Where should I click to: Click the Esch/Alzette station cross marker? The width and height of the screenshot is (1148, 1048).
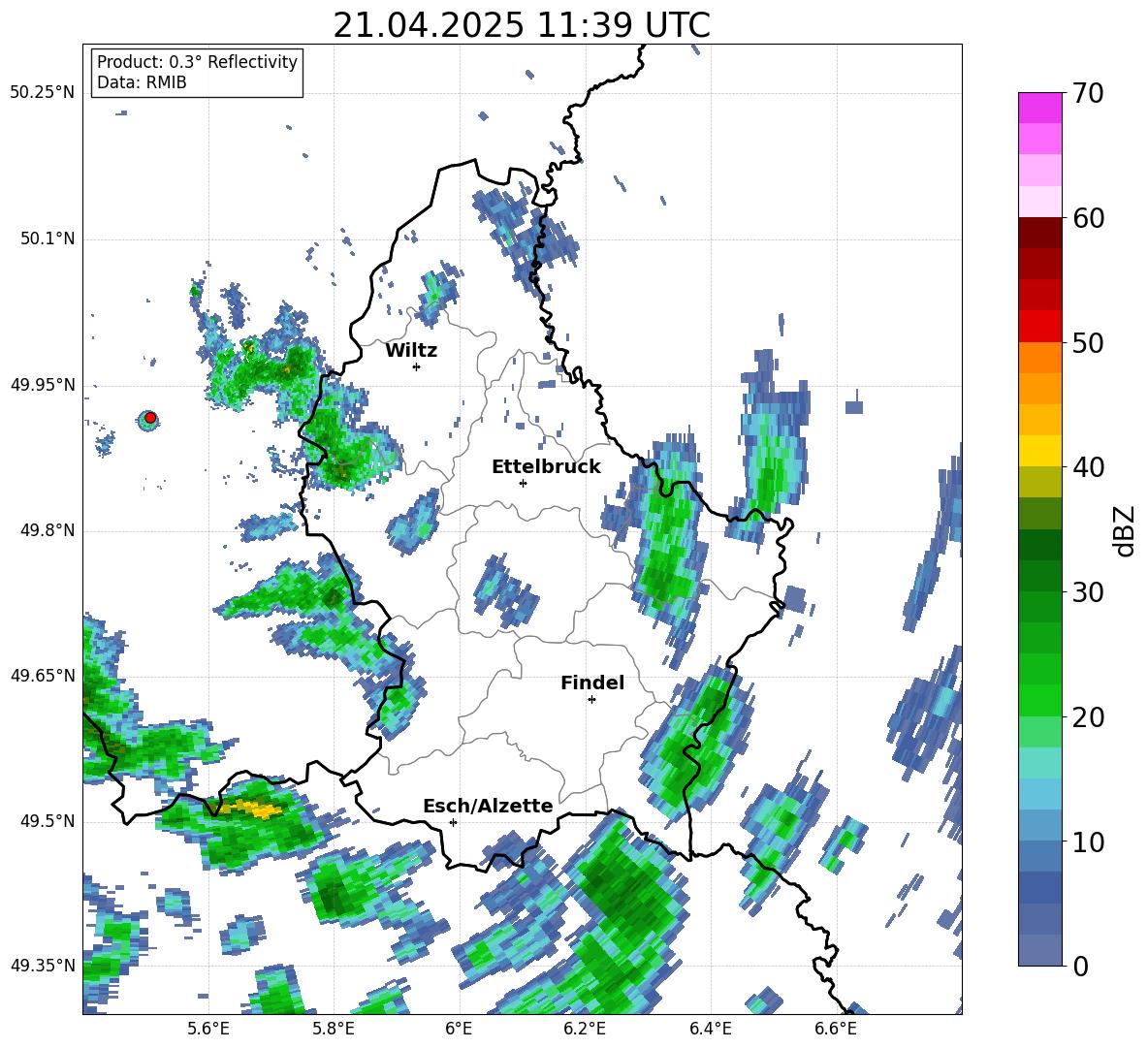point(453,822)
